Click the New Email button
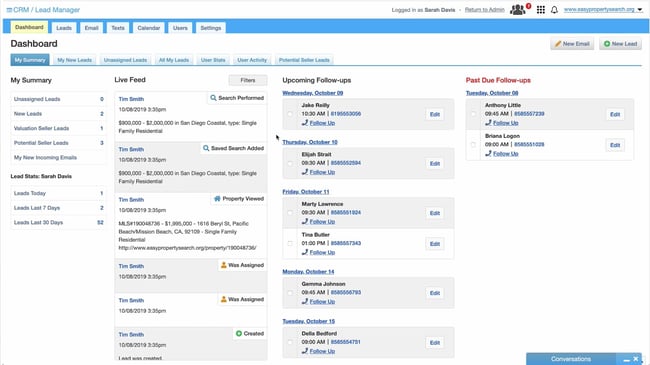This screenshot has height=365, width=650. tap(572, 44)
